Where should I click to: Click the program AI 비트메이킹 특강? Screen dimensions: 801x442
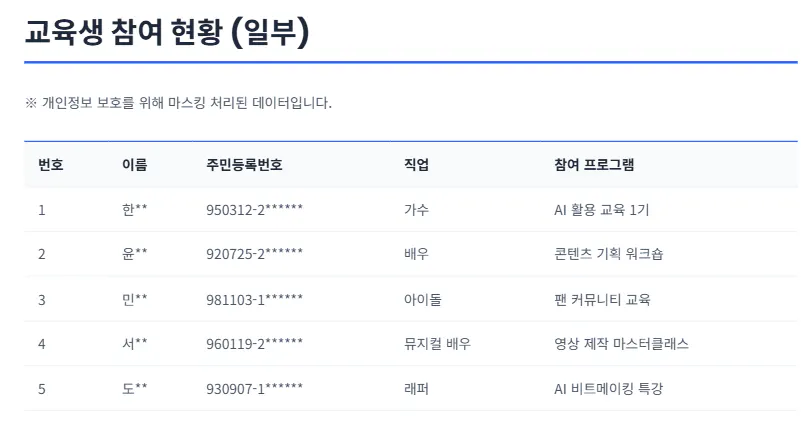608,388
